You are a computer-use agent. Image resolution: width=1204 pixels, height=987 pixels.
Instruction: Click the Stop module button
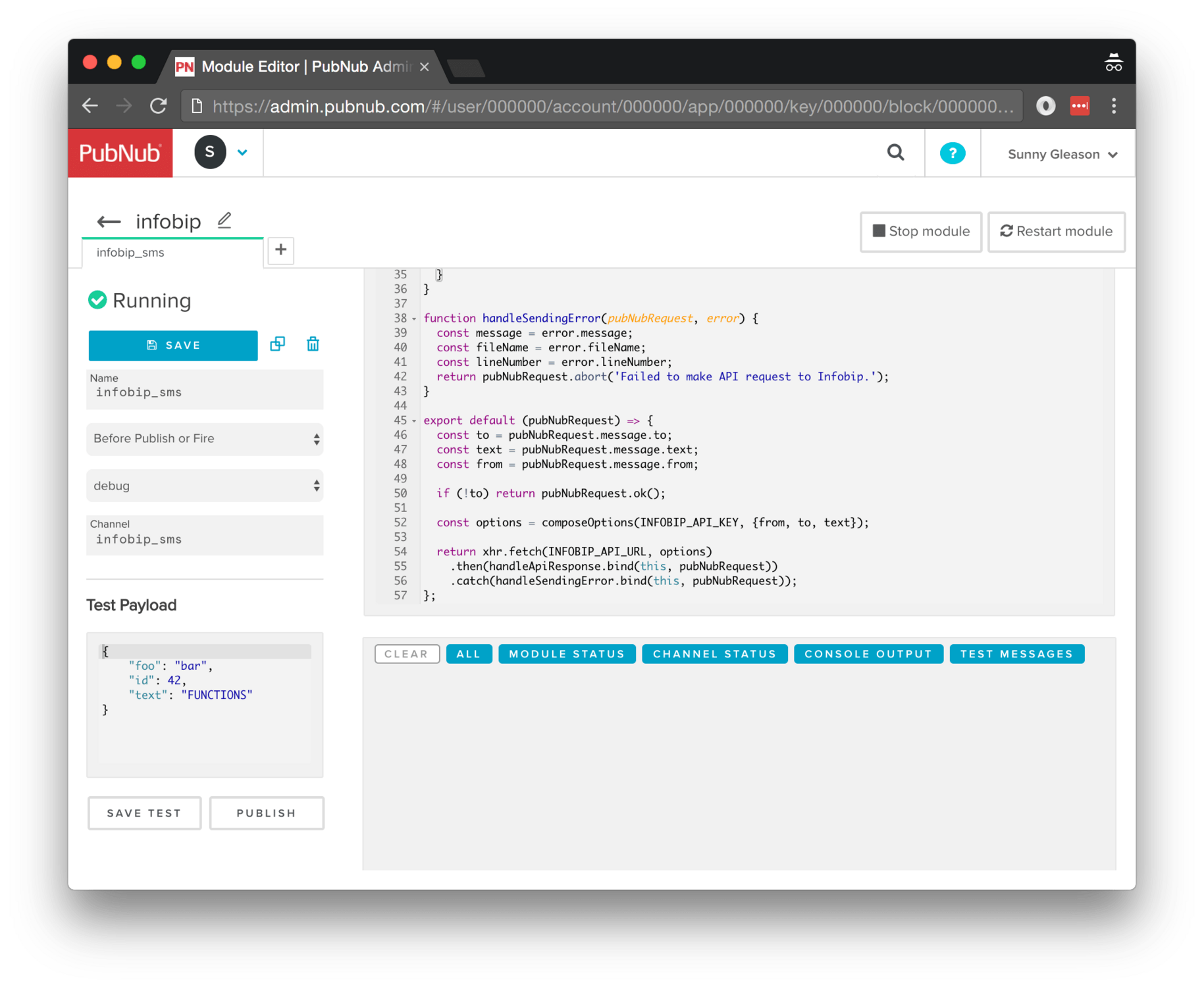(x=920, y=232)
